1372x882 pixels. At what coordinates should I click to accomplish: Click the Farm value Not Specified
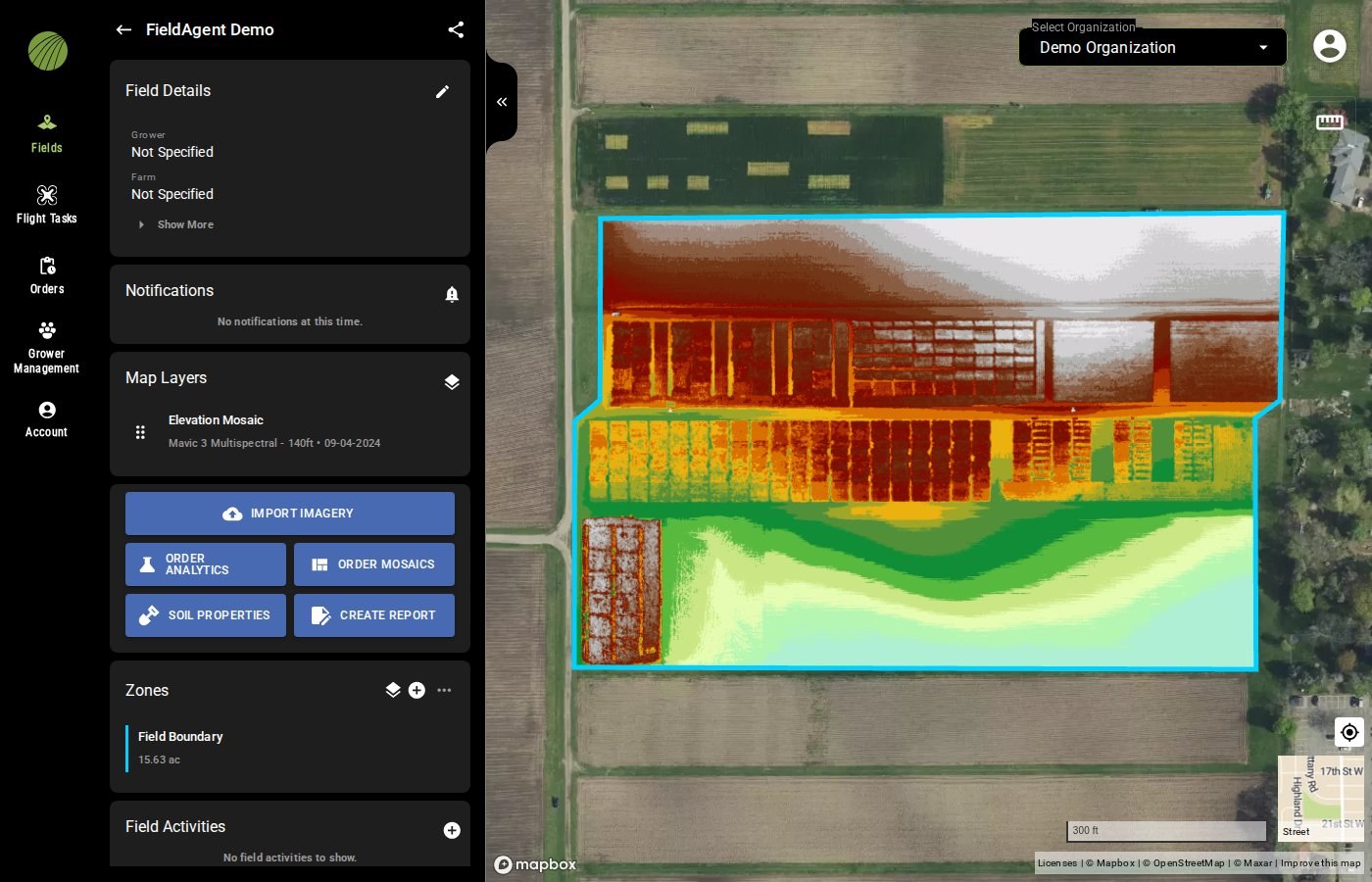click(172, 194)
